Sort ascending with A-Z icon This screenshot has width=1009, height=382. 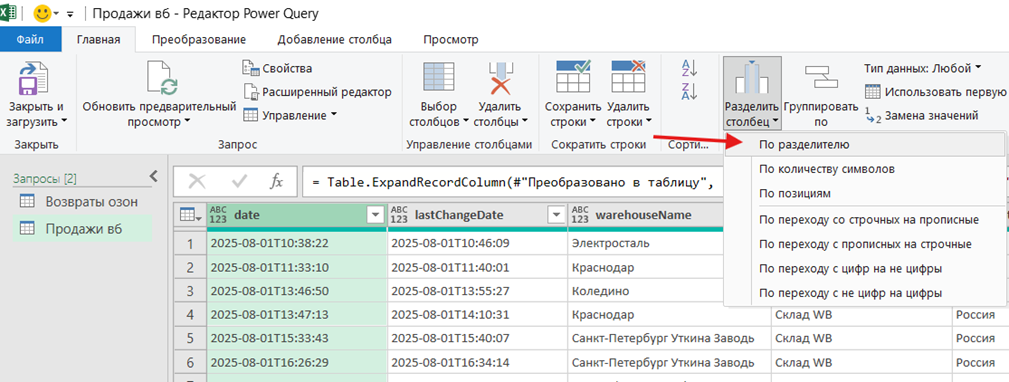click(x=689, y=67)
